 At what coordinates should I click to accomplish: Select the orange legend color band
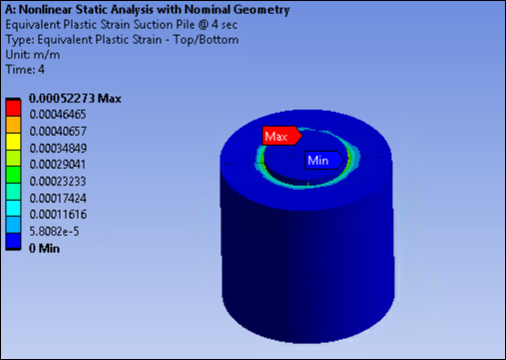[13, 124]
